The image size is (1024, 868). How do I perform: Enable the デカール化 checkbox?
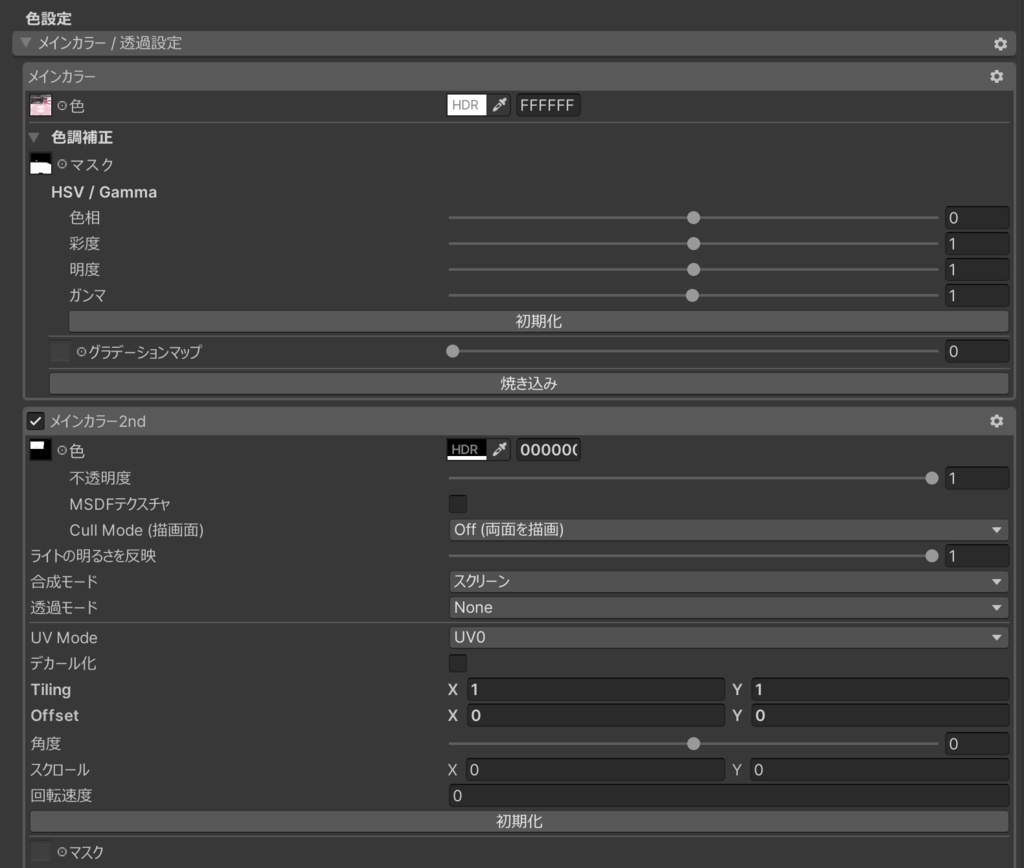(x=458, y=663)
